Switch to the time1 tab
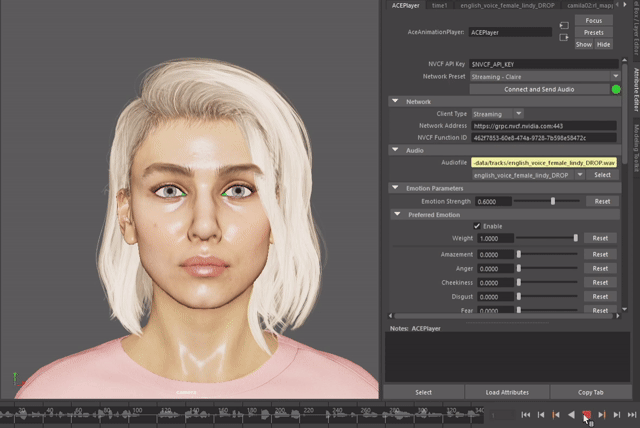 [x=440, y=5]
